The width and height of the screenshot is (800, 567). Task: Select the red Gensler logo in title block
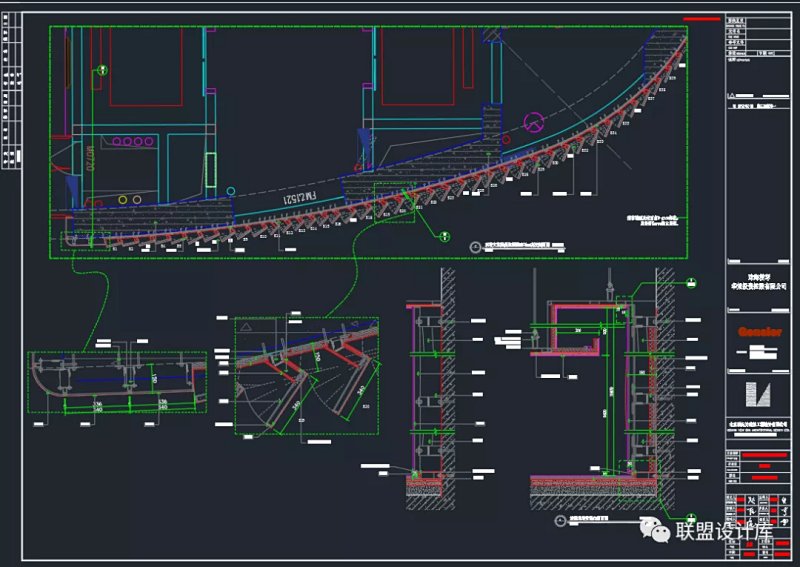click(759, 331)
